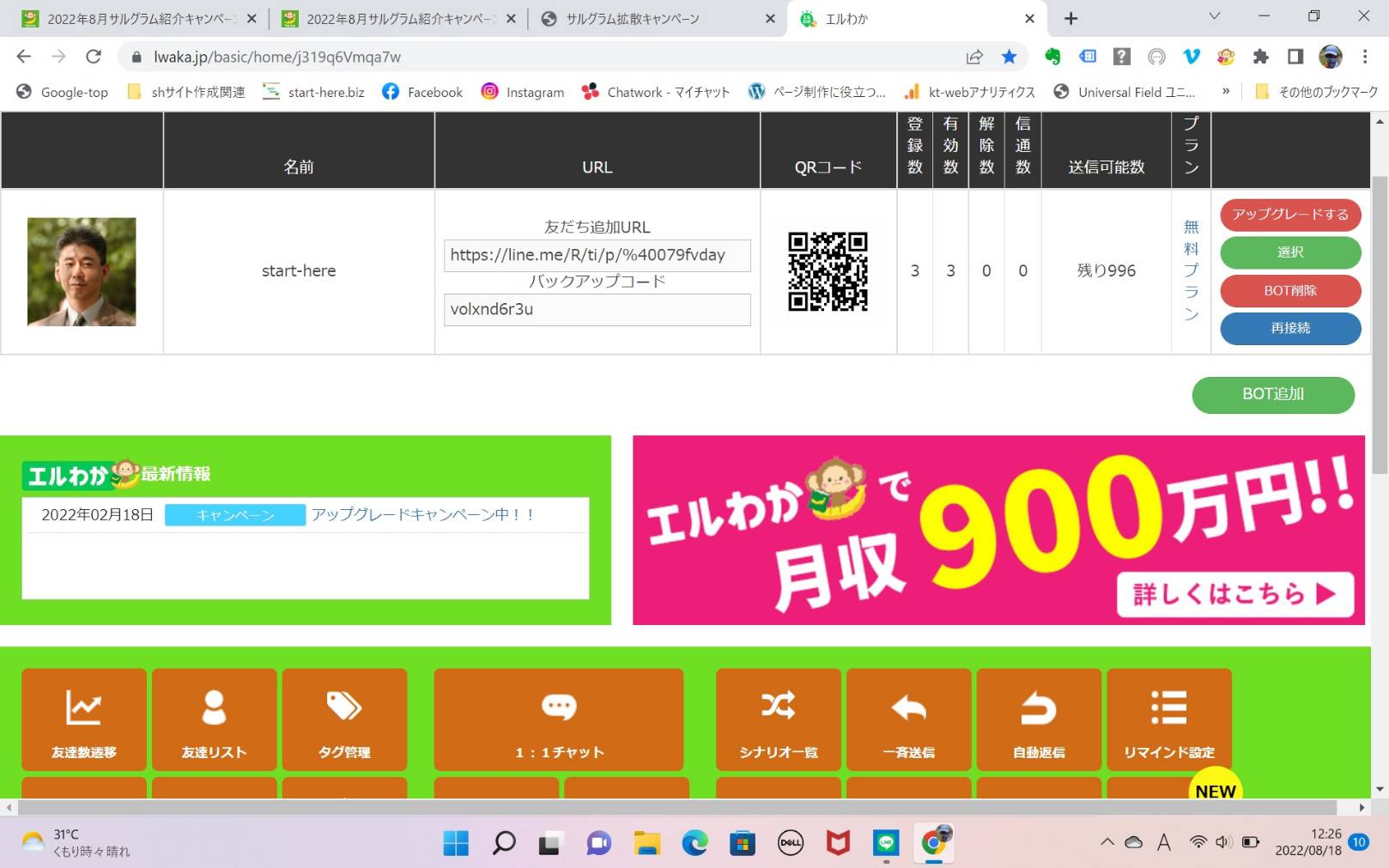Click the share page icon
Image resolution: width=1389 pixels, height=868 pixels.
tap(974, 57)
